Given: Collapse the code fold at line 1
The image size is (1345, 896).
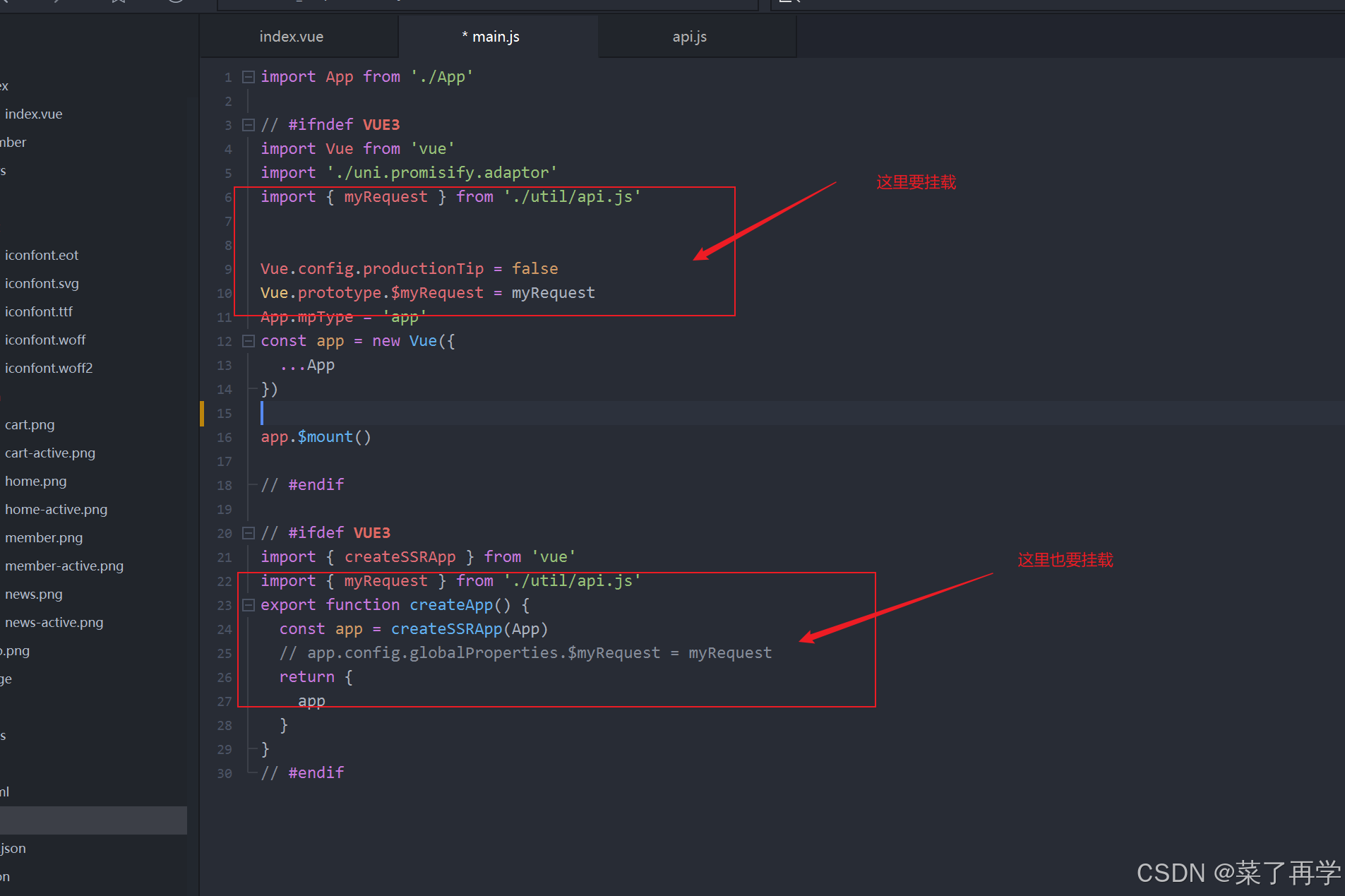Looking at the screenshot, I should point(248,77).
